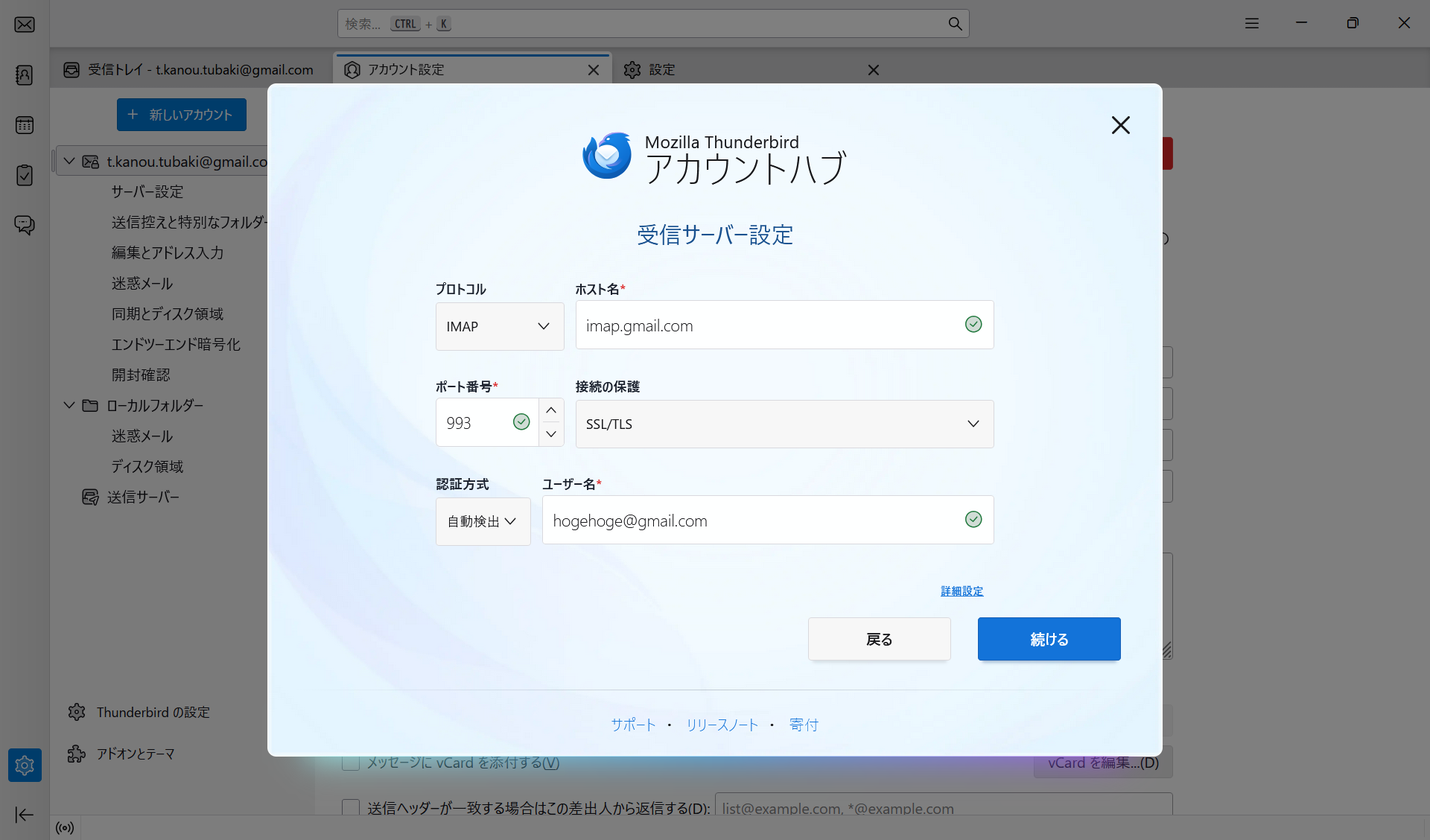
Task: Open the Chat sidebar icon
Action: (x=25, y=225)
